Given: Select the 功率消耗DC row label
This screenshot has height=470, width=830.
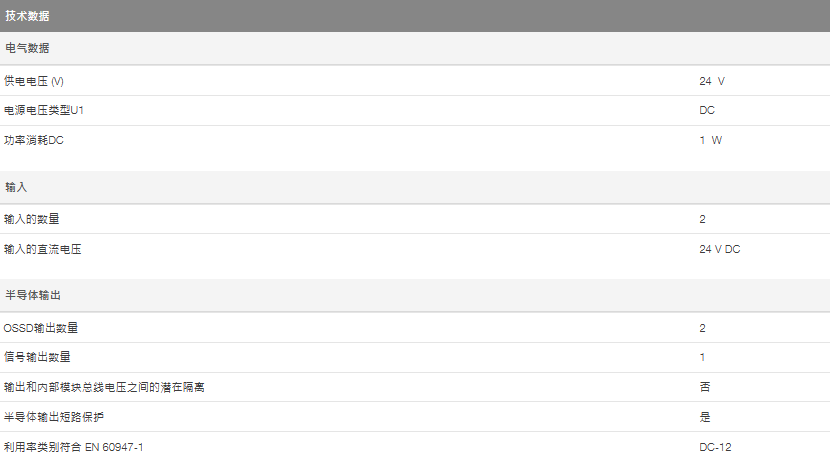Looking at the screenshot, I should (34, 140).
